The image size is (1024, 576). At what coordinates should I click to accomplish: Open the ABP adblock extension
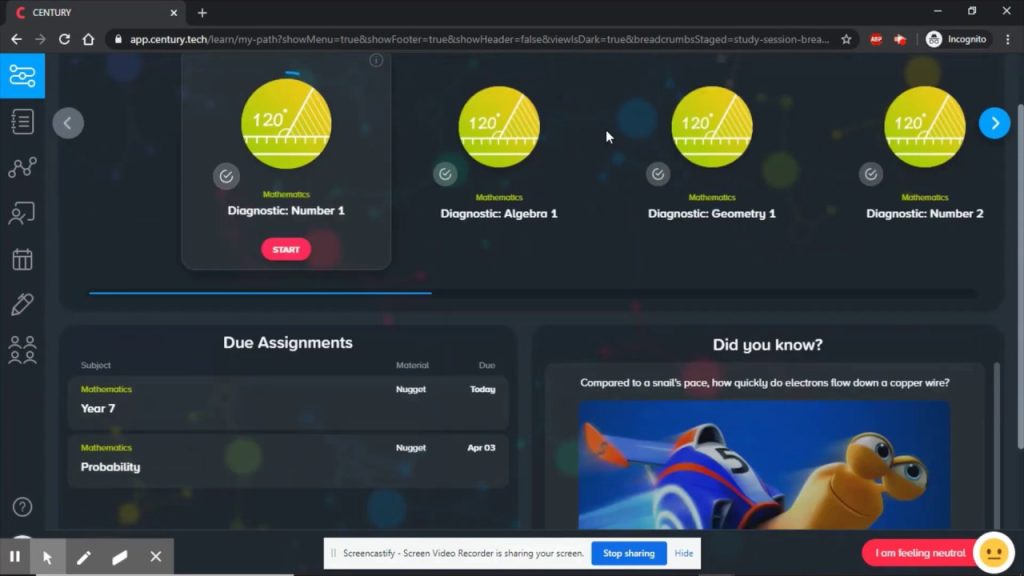(x=876, y=39)
